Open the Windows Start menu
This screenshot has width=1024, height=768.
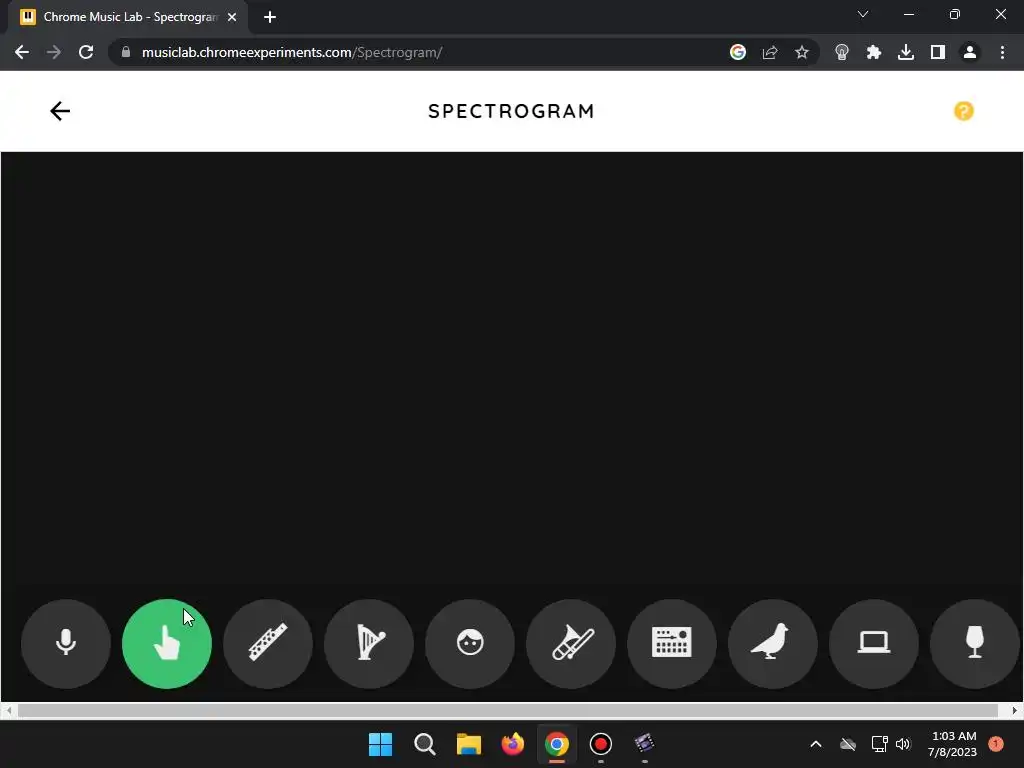(x=381, y=744)
